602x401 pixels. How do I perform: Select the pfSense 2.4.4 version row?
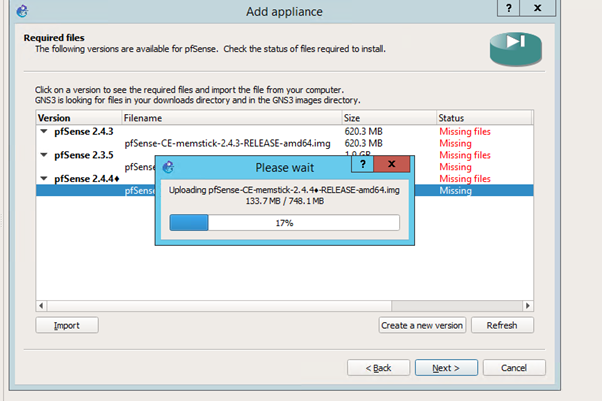click(x=284, y=179)
